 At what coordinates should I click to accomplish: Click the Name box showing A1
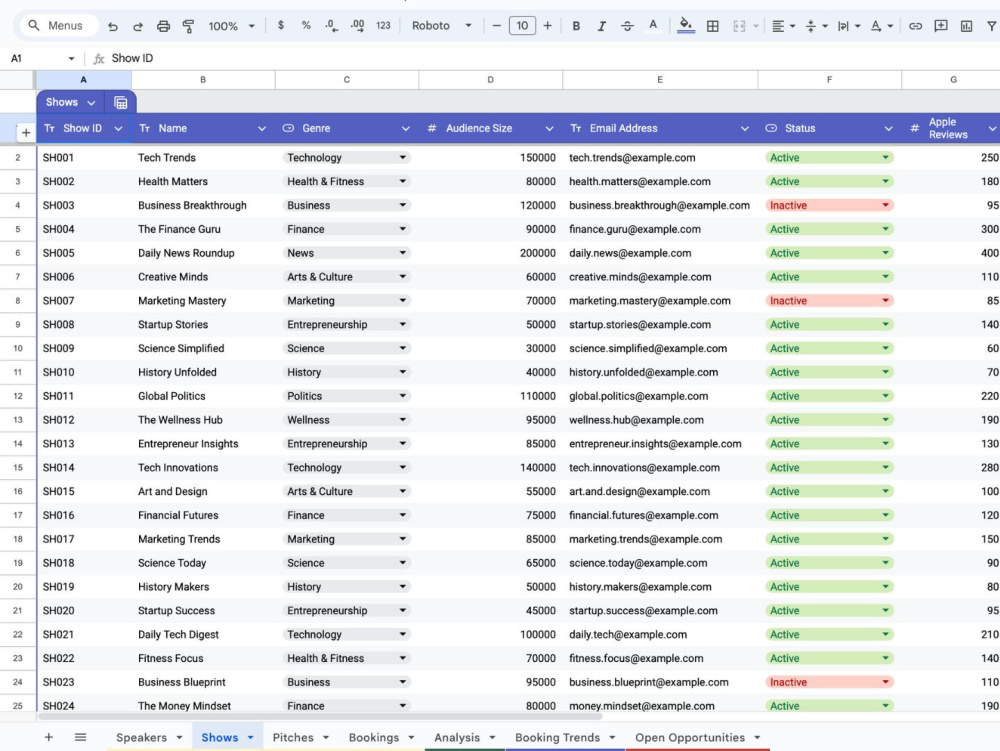[x=42, y=58]
